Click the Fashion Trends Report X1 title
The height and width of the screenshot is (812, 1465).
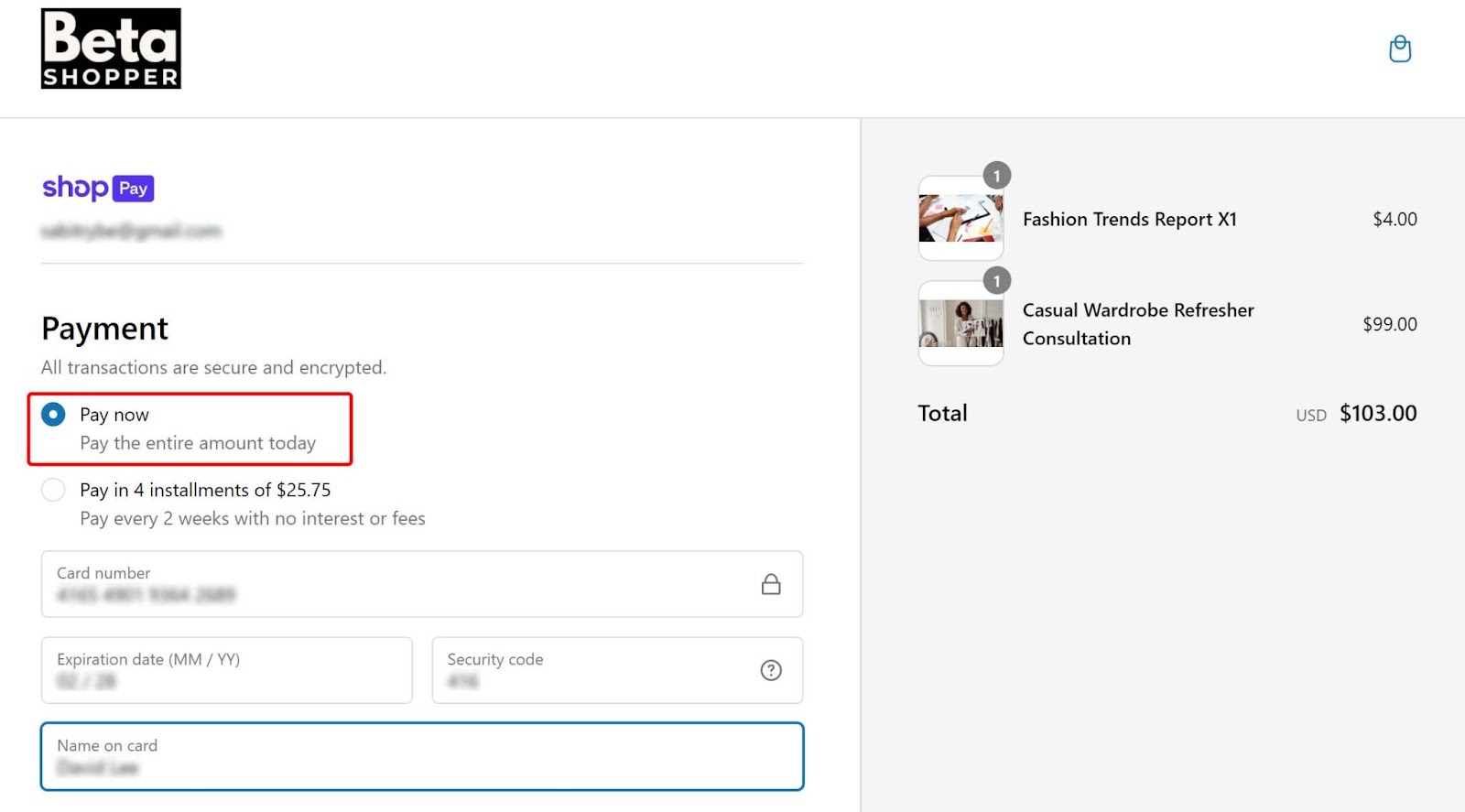click(x=1129, y=220)
